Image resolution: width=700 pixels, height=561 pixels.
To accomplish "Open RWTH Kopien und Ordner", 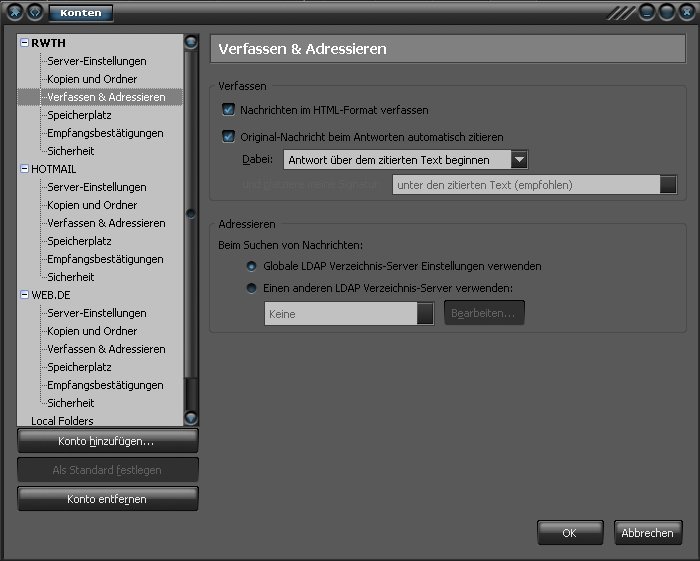I will pos(92,79).
